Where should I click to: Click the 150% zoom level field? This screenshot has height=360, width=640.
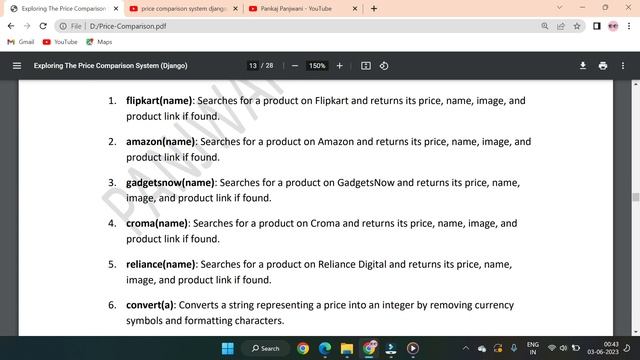point(317,66)
